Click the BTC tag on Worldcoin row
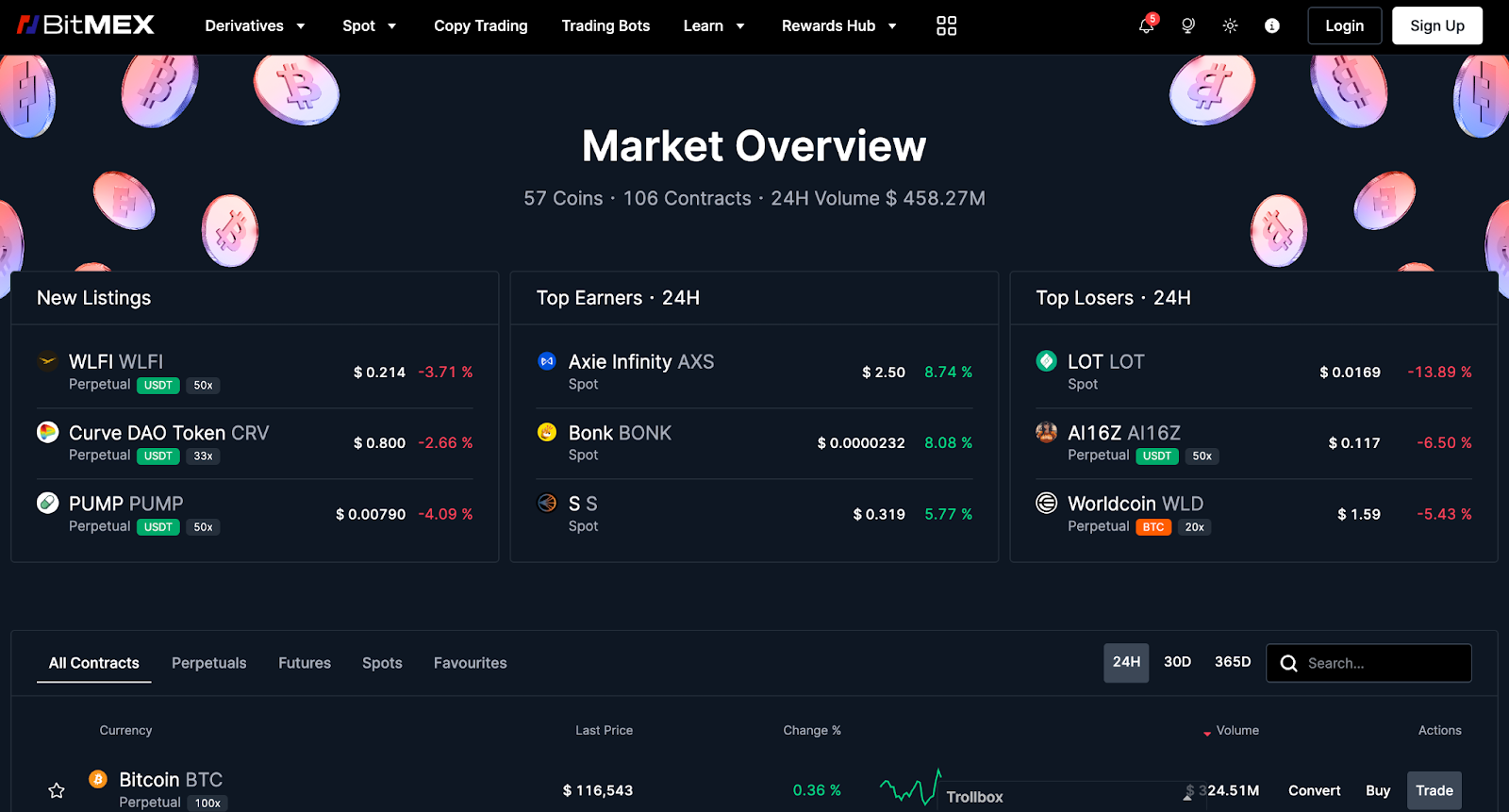The height and width of the screenshot is (812, 1509). (x=1153, y=527)
